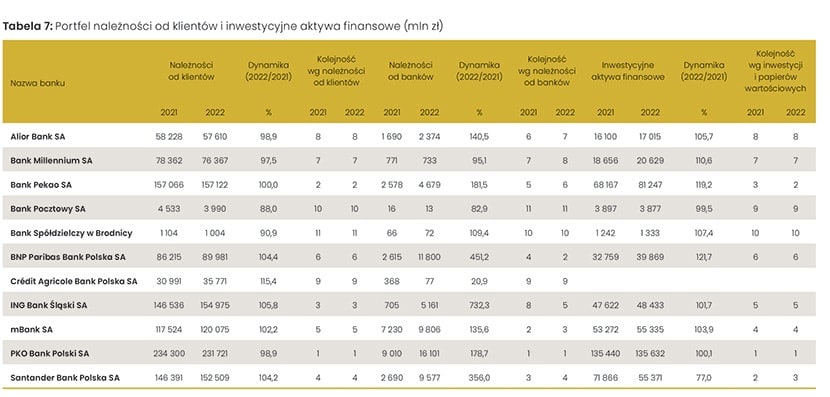
Task: Click the investment assets value '55 335'
Action: 650,329
